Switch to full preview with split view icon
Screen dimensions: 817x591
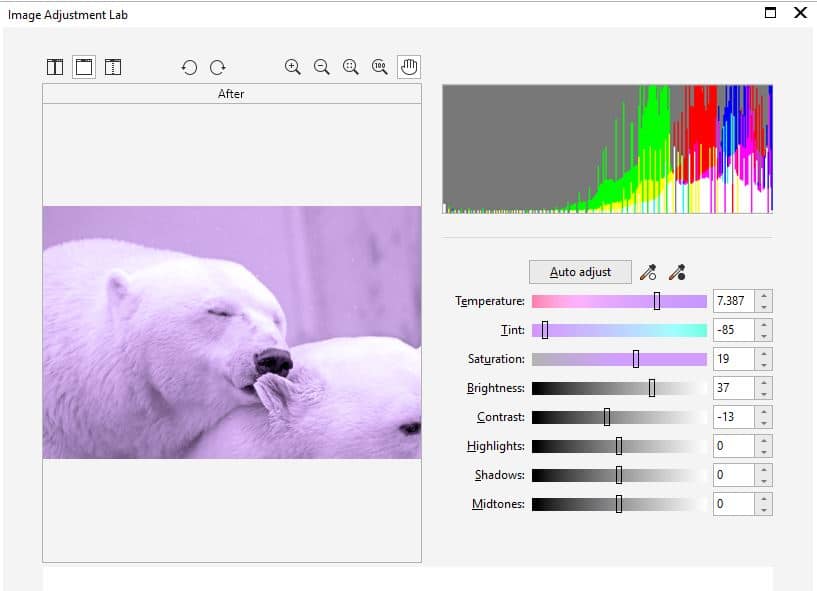click(x=55, y=67)
